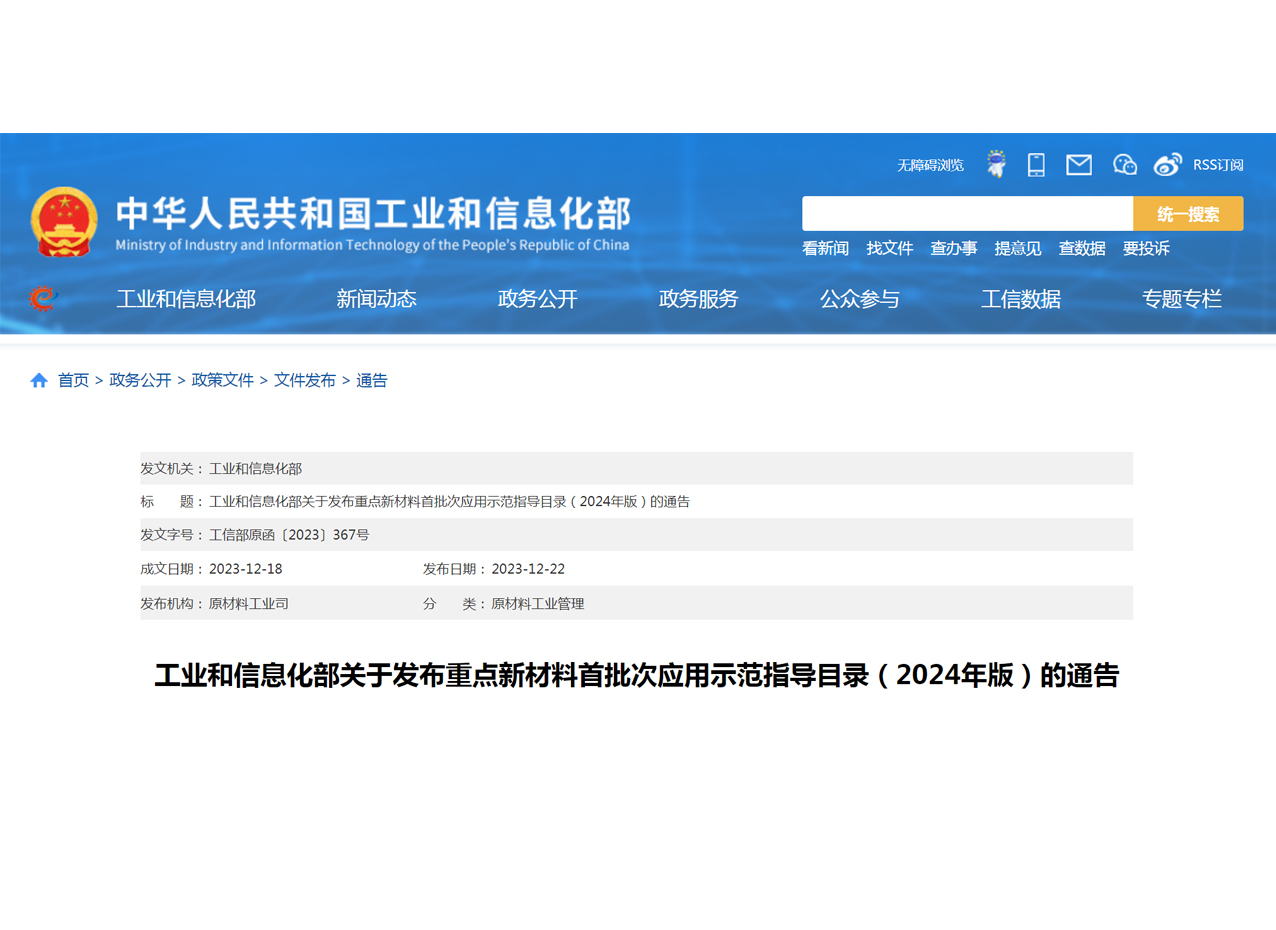
Task: Click the red gear logo beside navigation
Action: 43,298
